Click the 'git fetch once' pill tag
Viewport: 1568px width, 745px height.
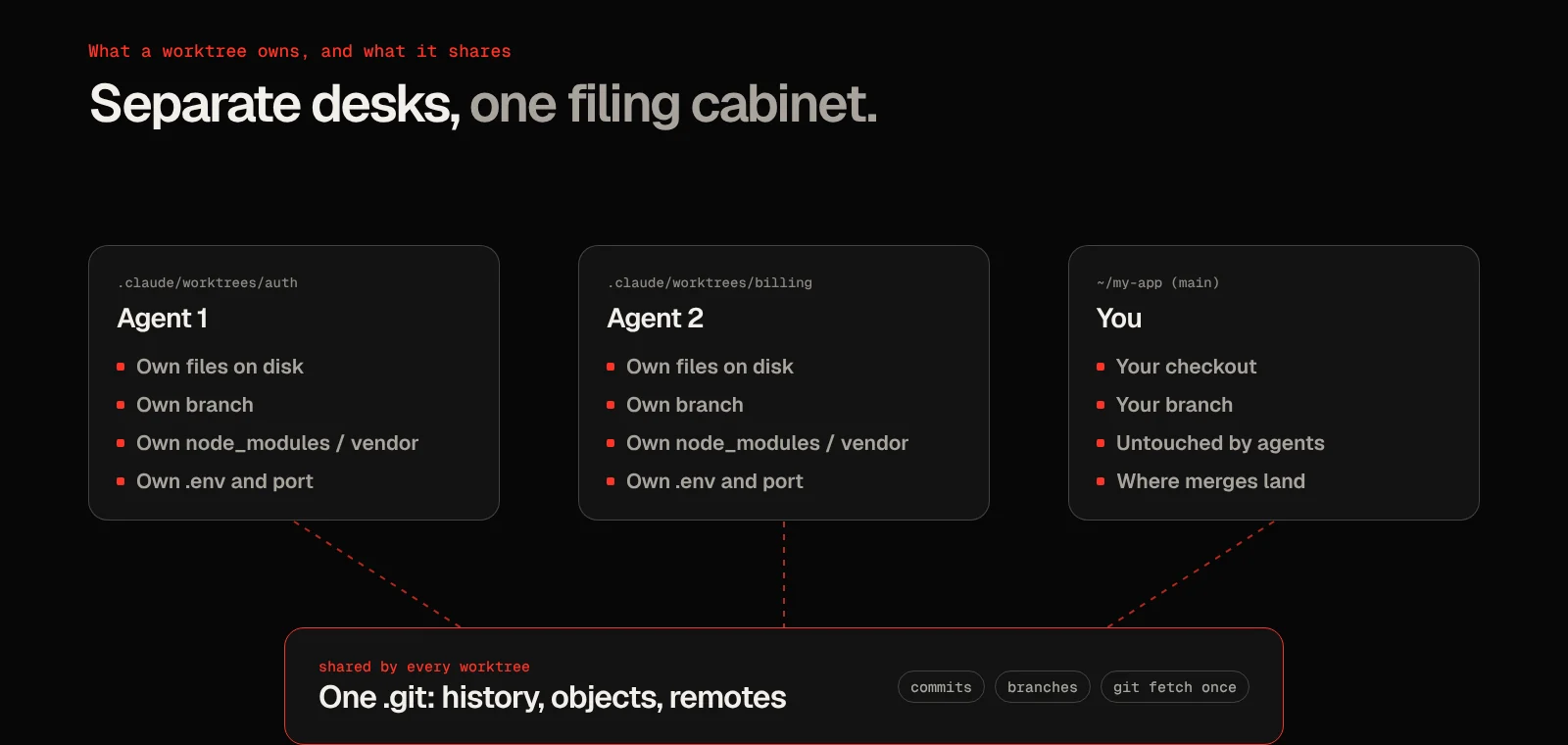coord(1175,687)
